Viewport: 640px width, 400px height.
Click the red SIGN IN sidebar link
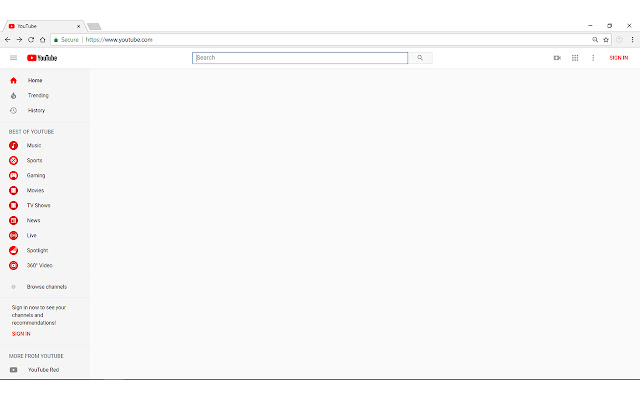point(21,334)
